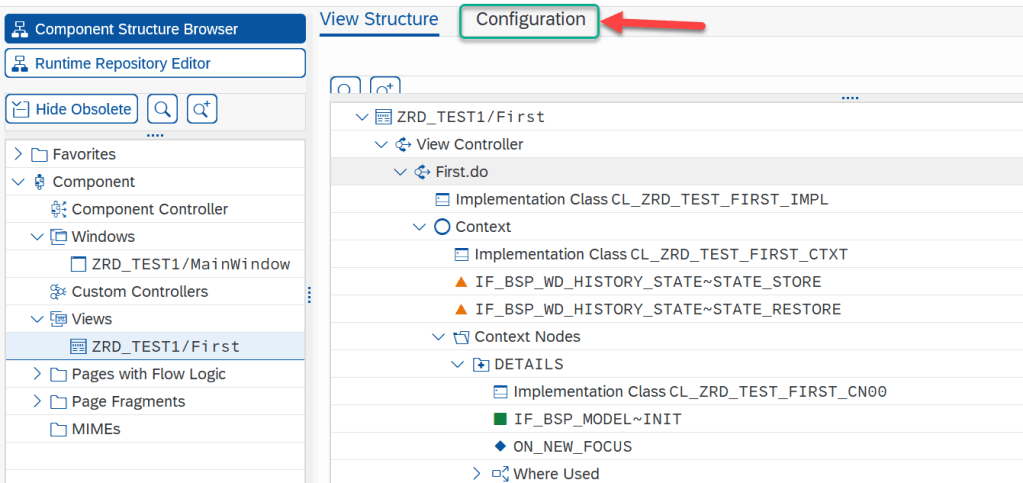Collapse the Context Nodes branch
Viewport: 1023px width, 483px height.
coord(438,337)
